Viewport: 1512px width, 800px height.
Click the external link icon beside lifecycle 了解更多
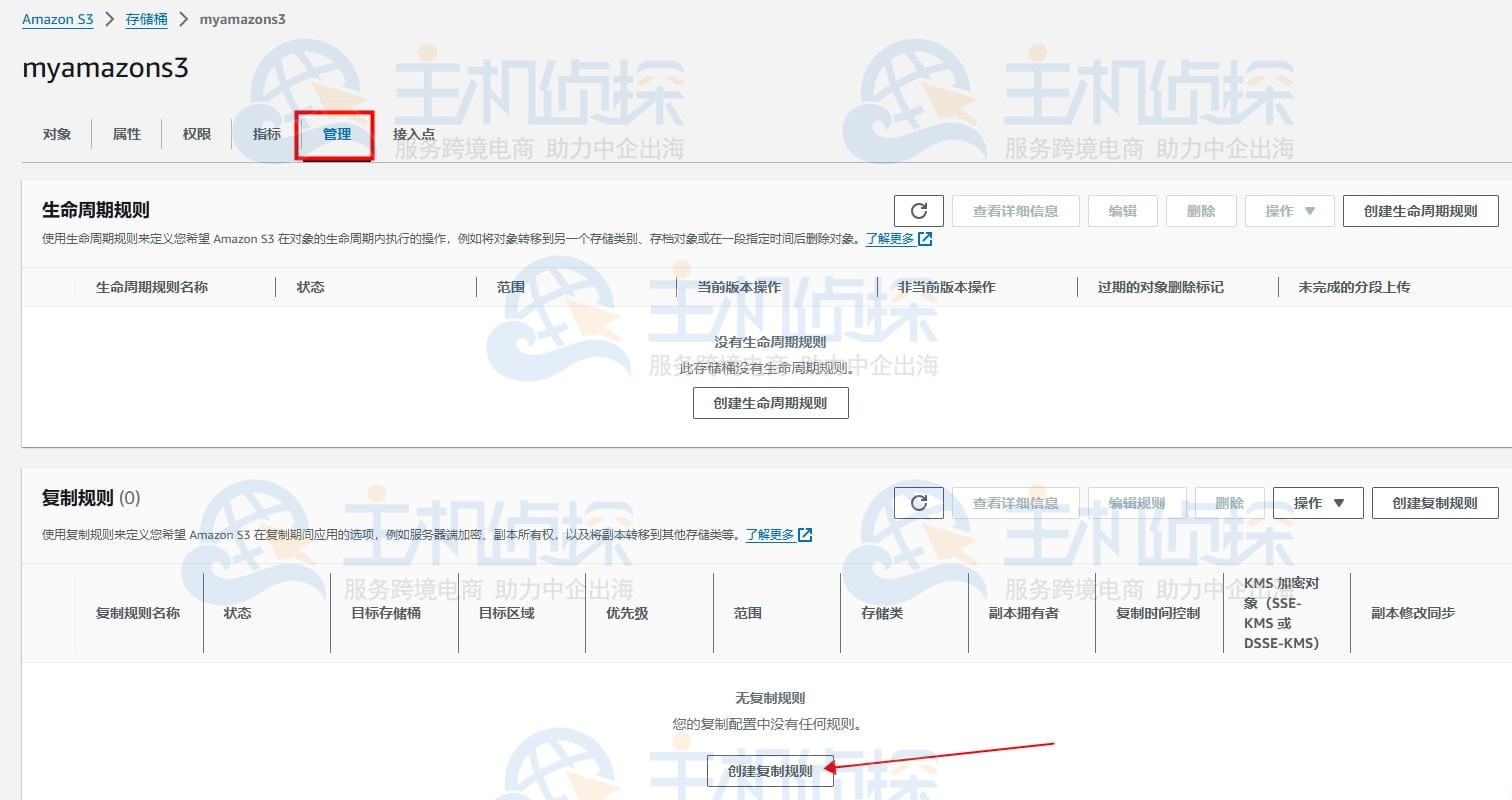pos(922,239)
